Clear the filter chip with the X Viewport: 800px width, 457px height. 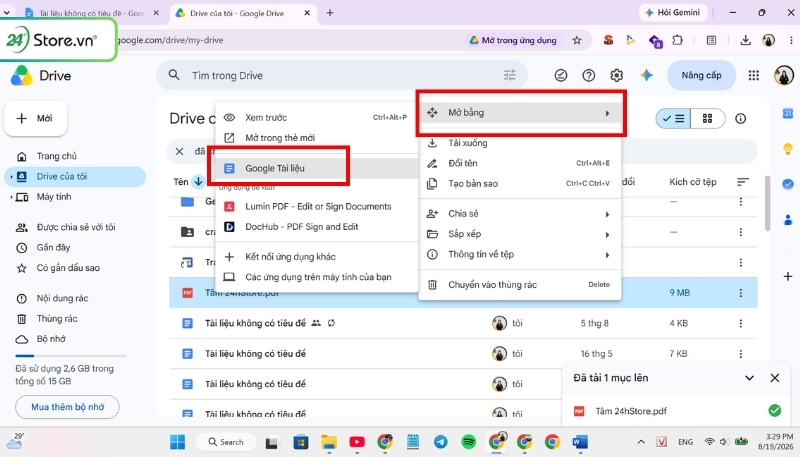tap(179, 151)
